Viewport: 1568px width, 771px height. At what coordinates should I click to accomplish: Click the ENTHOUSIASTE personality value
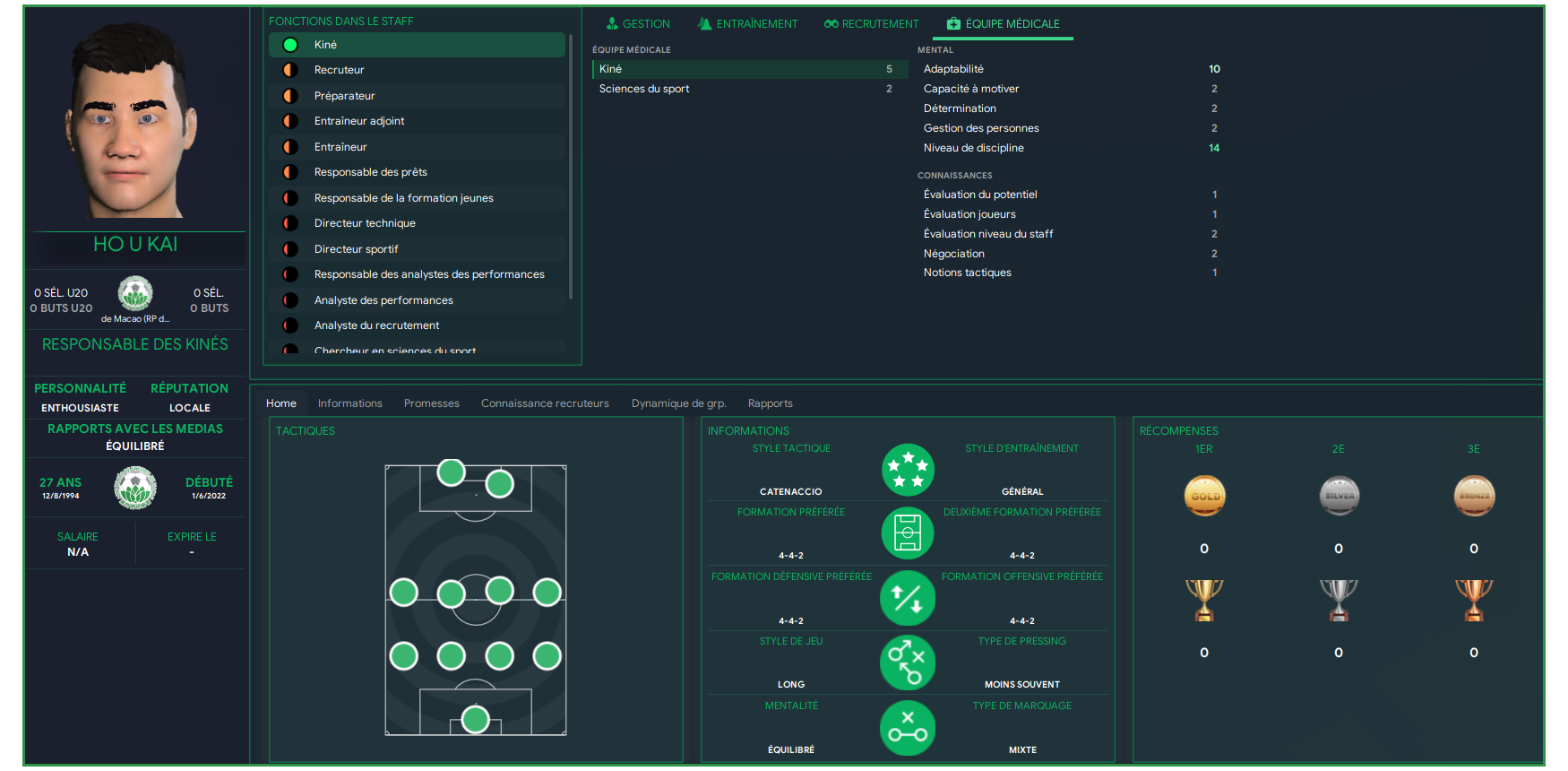80,408
